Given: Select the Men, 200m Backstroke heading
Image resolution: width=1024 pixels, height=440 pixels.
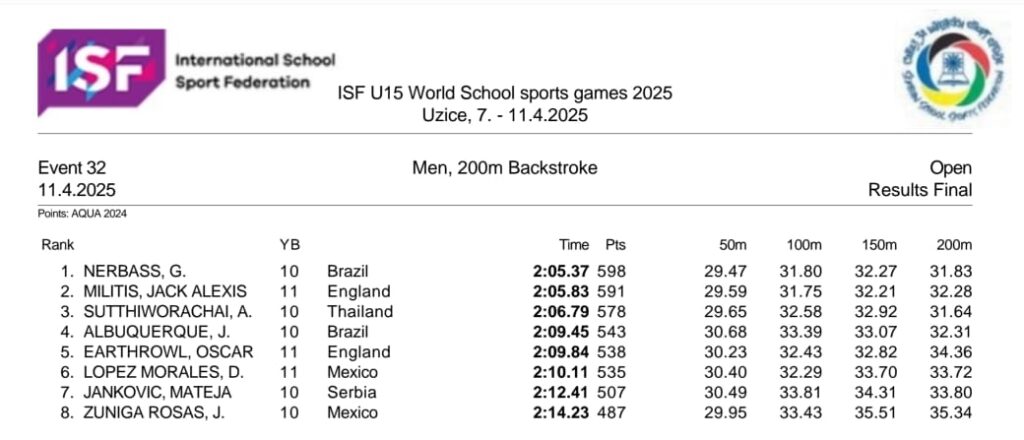Looking at the screenshot, I should (504, 168).
